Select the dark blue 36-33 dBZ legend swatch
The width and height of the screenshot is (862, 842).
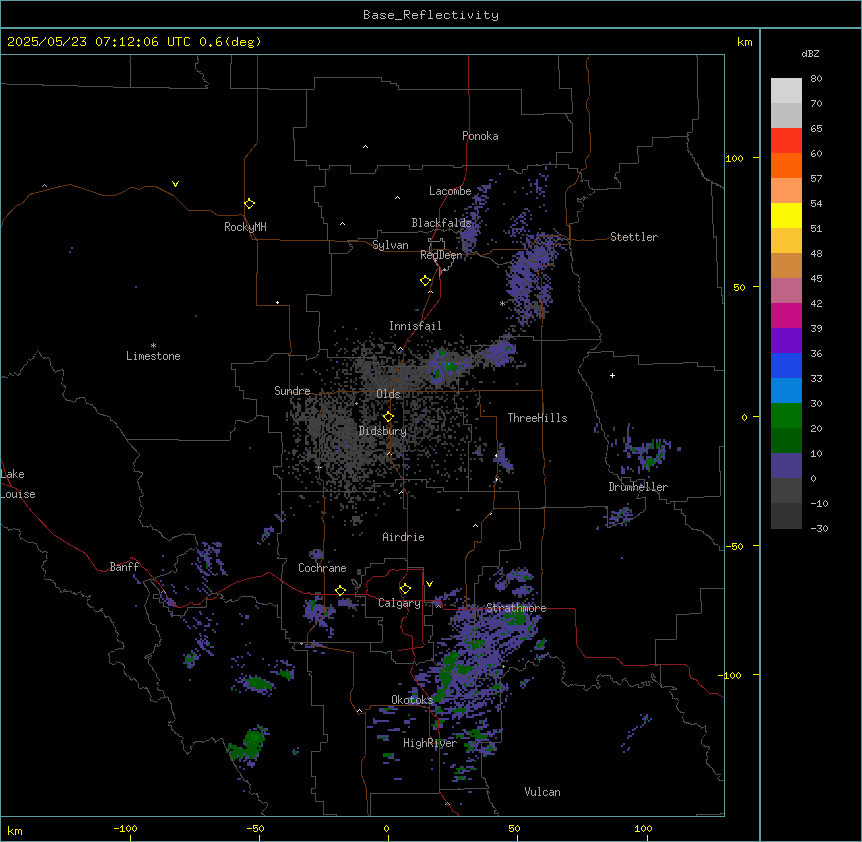pos(786,365)
